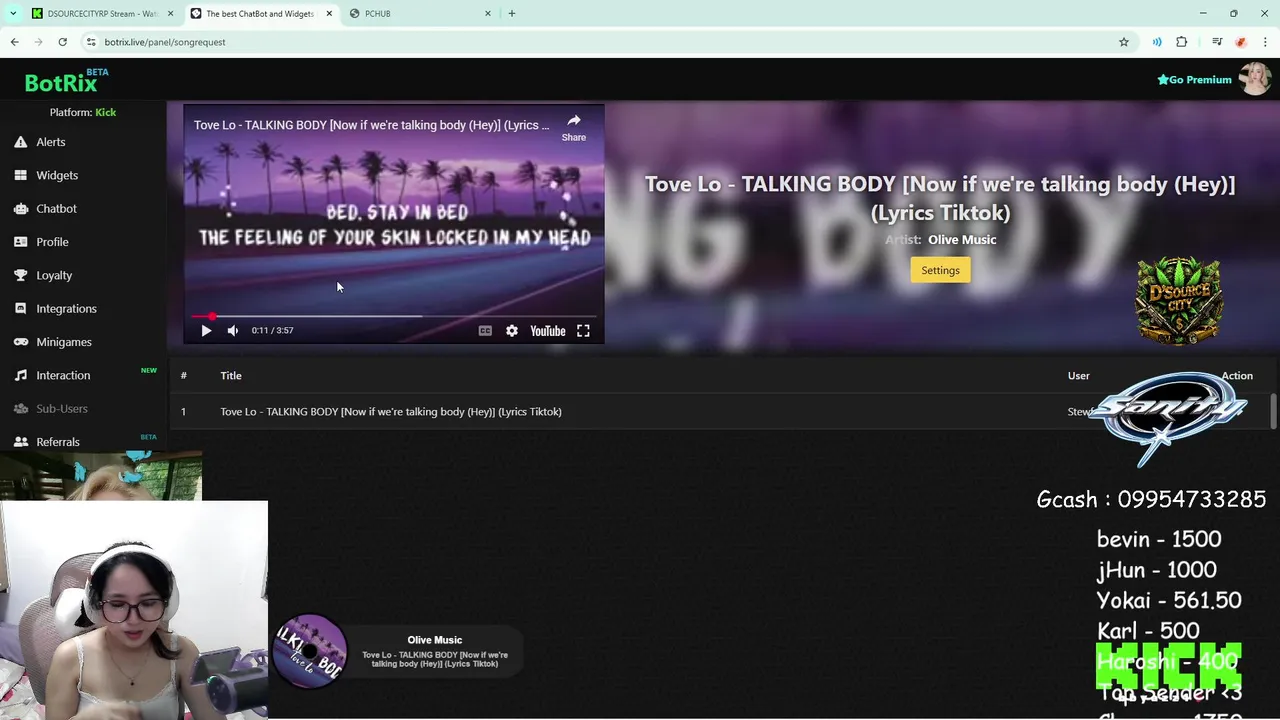Open browser extensions puzzle icon

tap(1182, 42)
